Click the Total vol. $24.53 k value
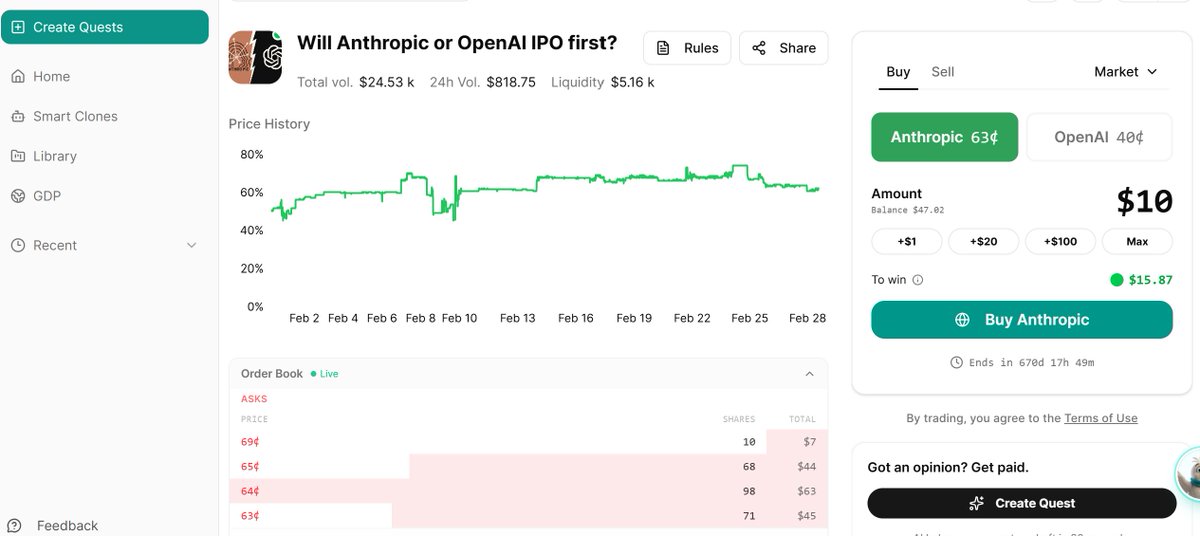1200x536 pixels. click(x=386, y=82)
